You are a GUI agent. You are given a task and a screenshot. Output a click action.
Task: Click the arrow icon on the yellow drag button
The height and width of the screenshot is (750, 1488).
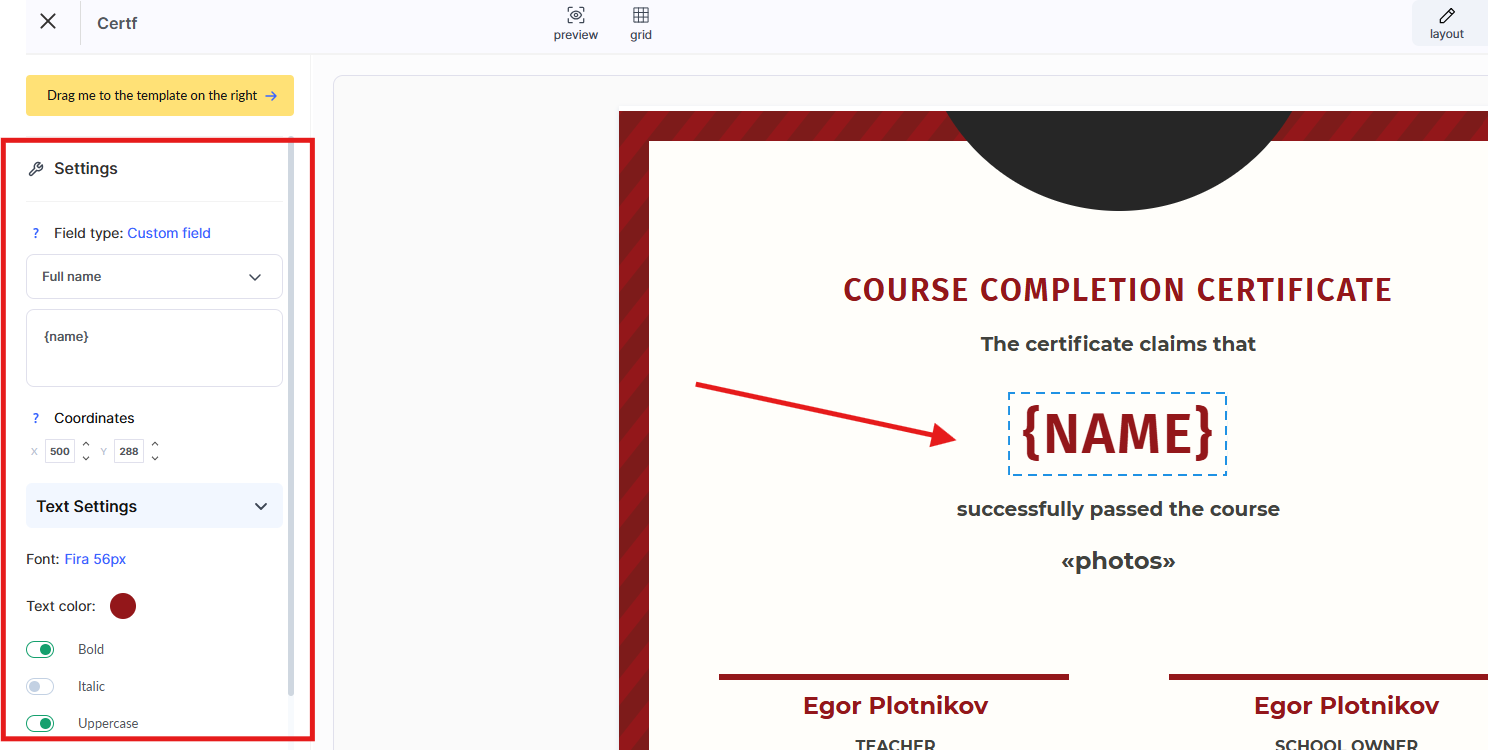pos(270,96)
